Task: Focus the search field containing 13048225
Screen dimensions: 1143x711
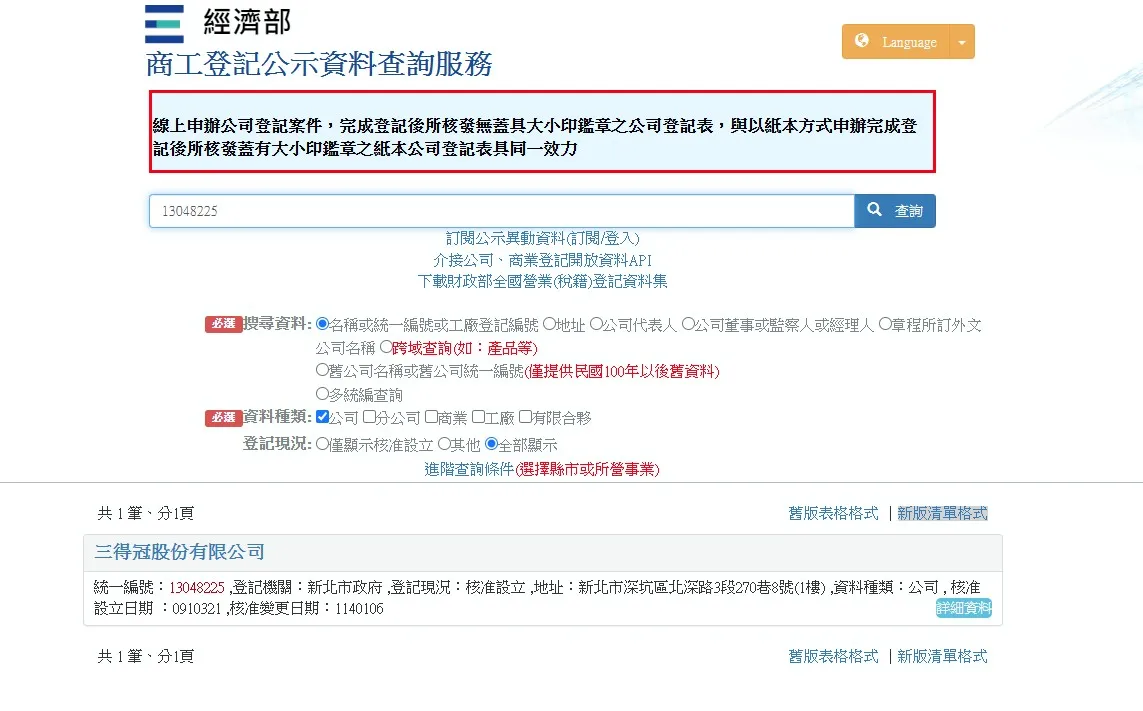Action: 502,211
